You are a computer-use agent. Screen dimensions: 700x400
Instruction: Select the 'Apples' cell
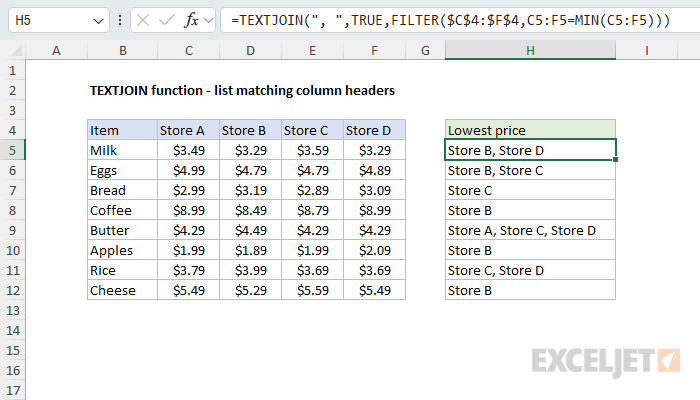[122, 250]
